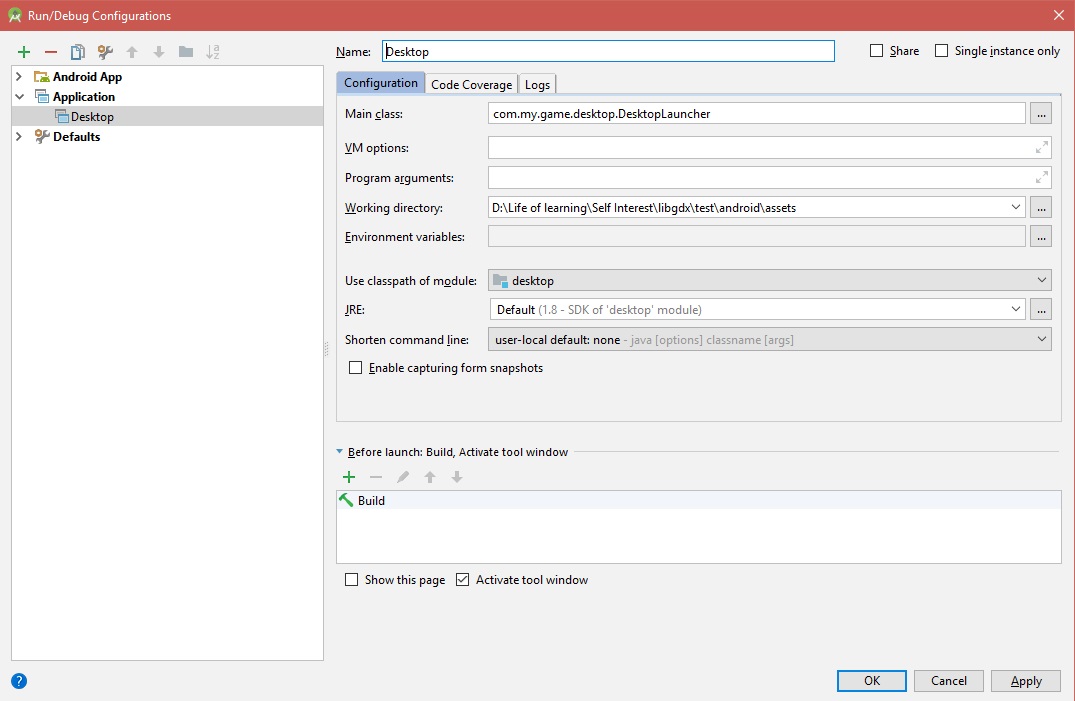Switch to the Code Coverage tab
The width and height of the screenshot is (1075, 701).
click(471, 84)
